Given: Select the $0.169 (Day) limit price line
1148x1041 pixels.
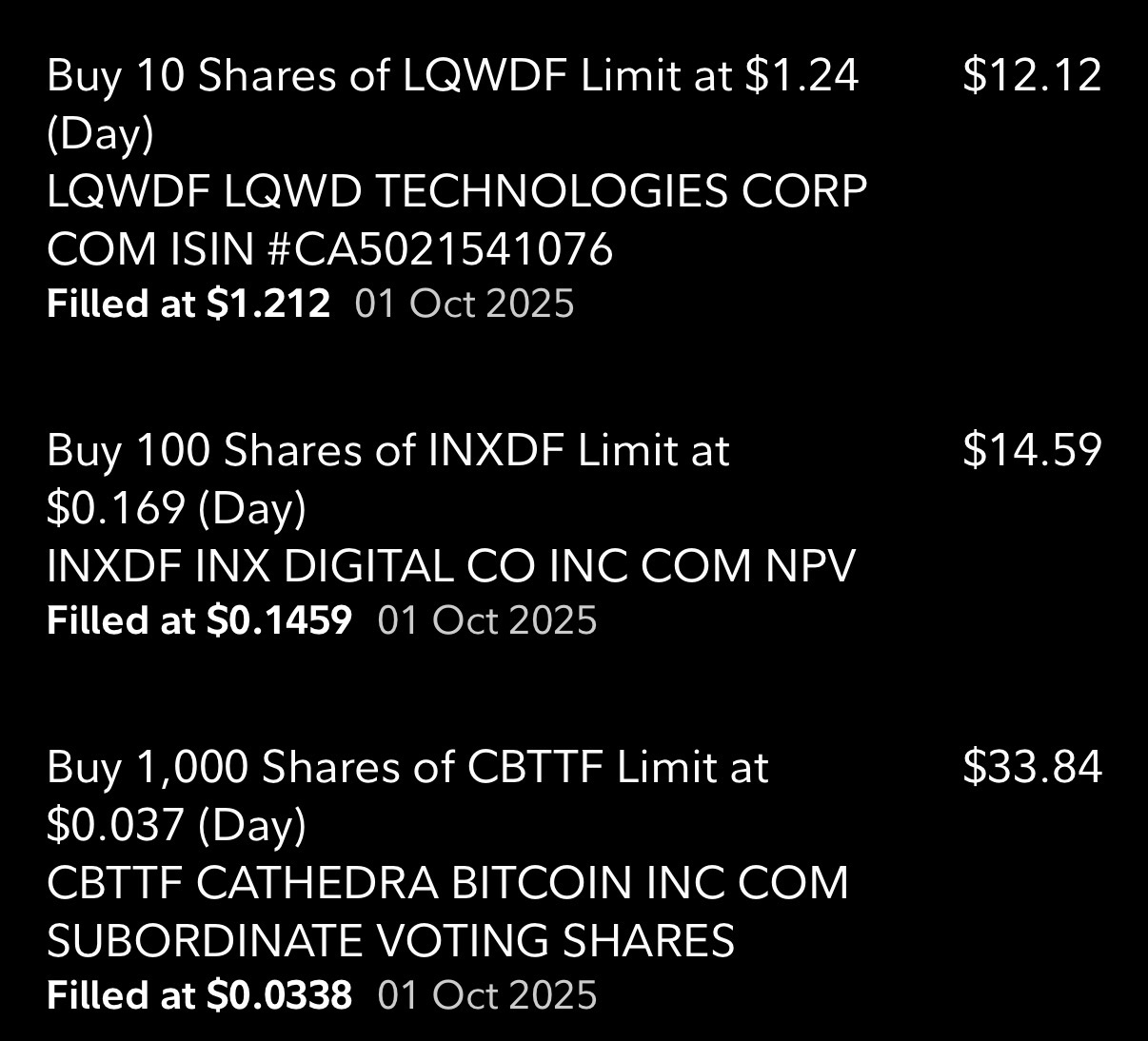Looking at the screenshot, I should tap(176, 508).
